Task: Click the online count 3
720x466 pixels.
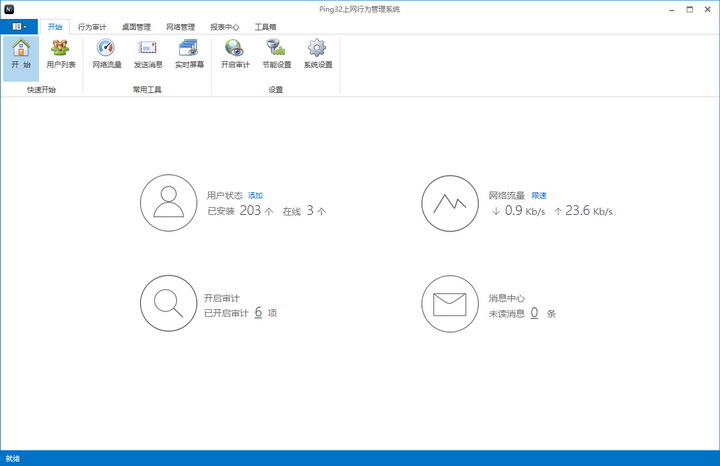Action: tap(310, 210)
